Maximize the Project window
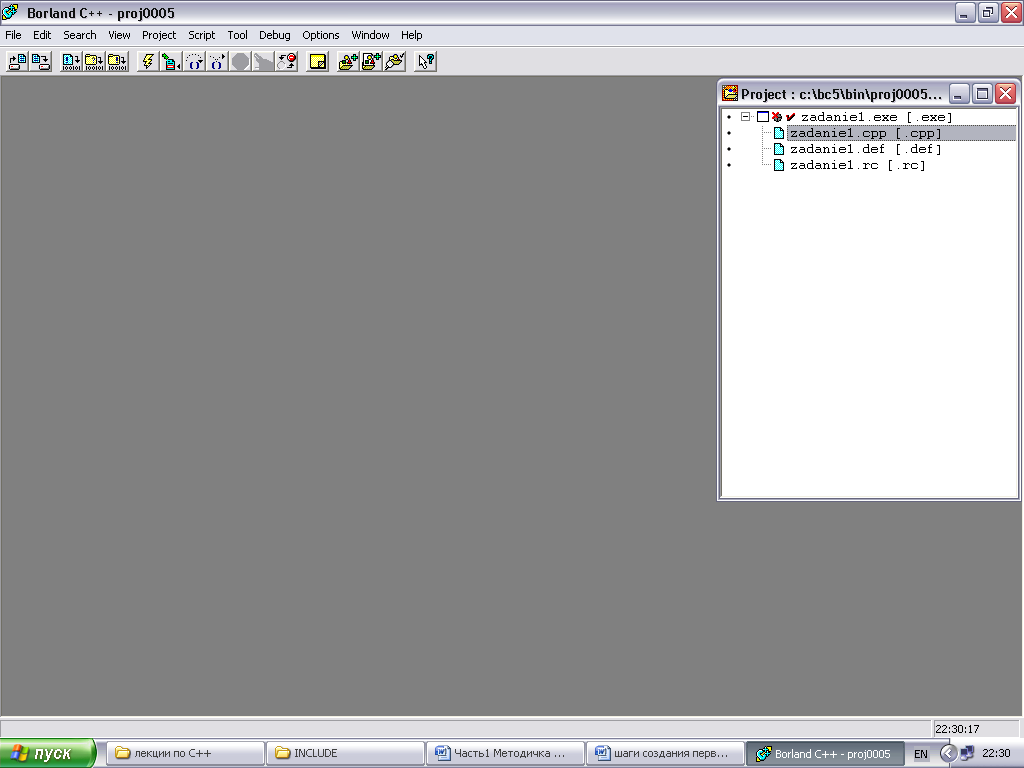Image resolution: width=1024 pixels, height=768 pixels. coord(982,93)
